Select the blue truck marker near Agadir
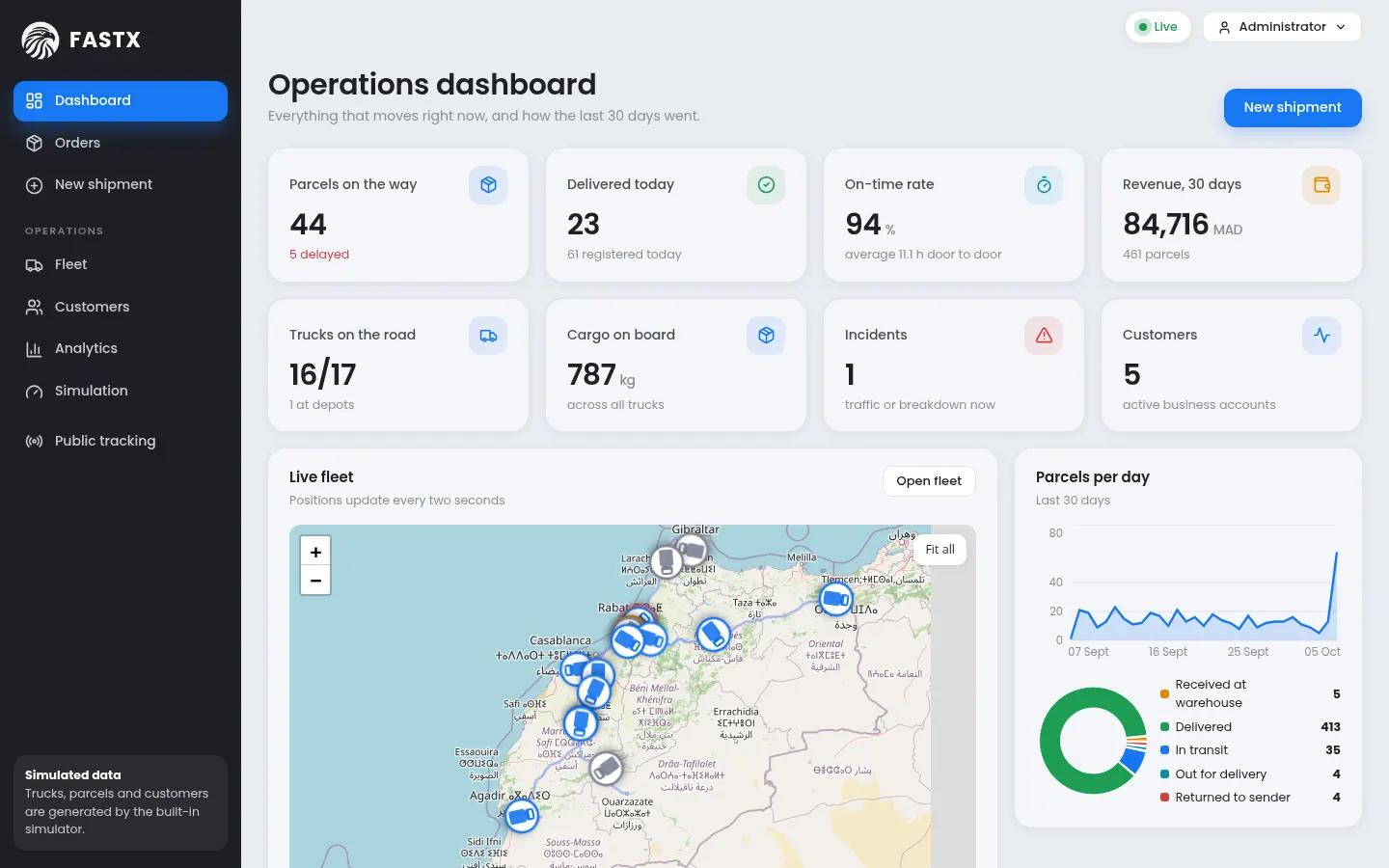Screen dimensions: 1389x868 point(522,816)
